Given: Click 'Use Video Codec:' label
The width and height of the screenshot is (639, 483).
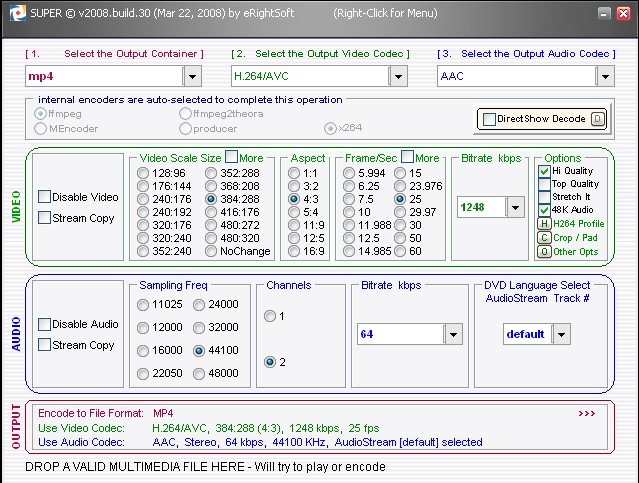Looking at the screenshot, I should pos(82,428).
